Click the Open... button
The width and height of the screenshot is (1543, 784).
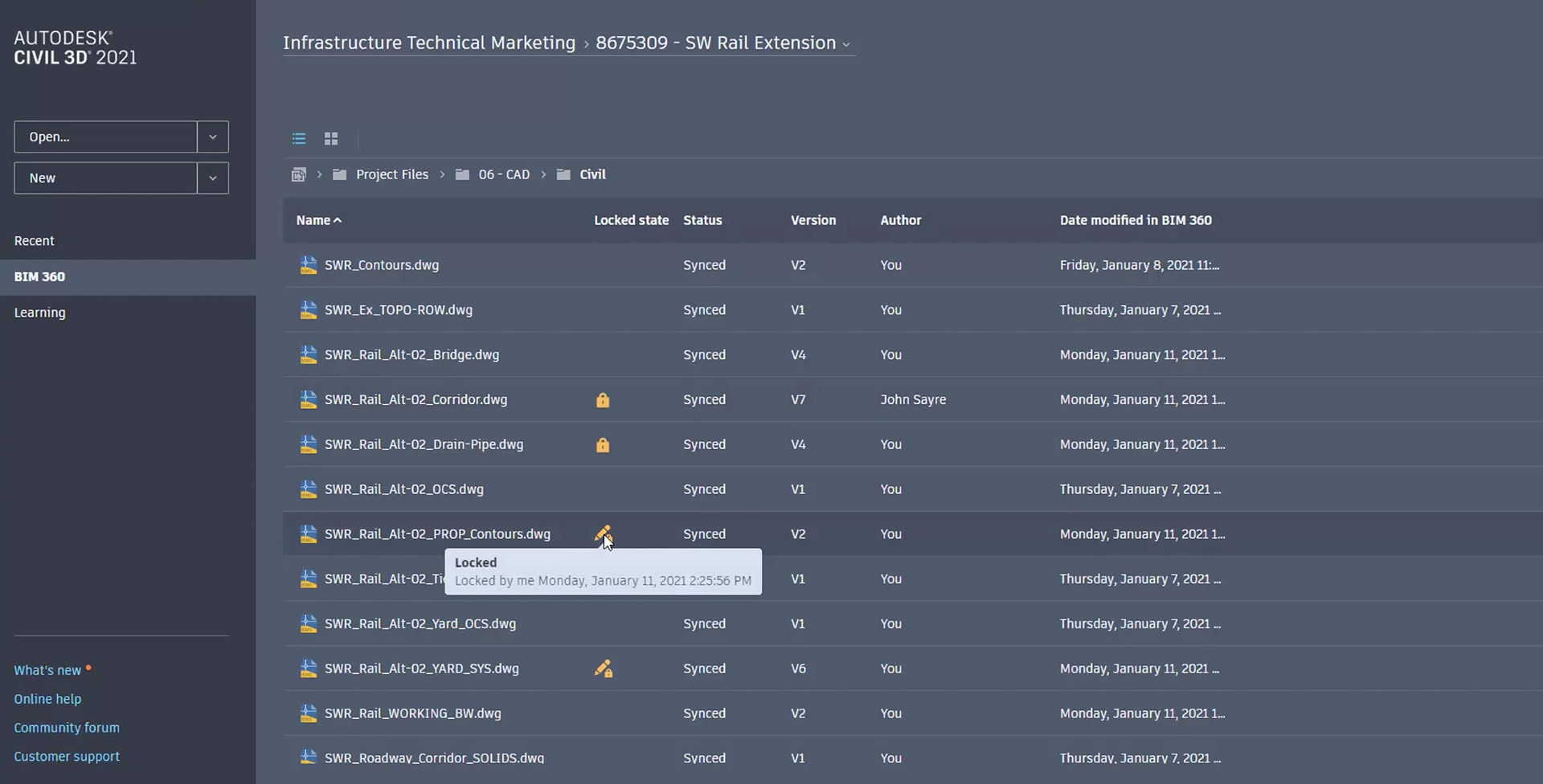(105, 137)
